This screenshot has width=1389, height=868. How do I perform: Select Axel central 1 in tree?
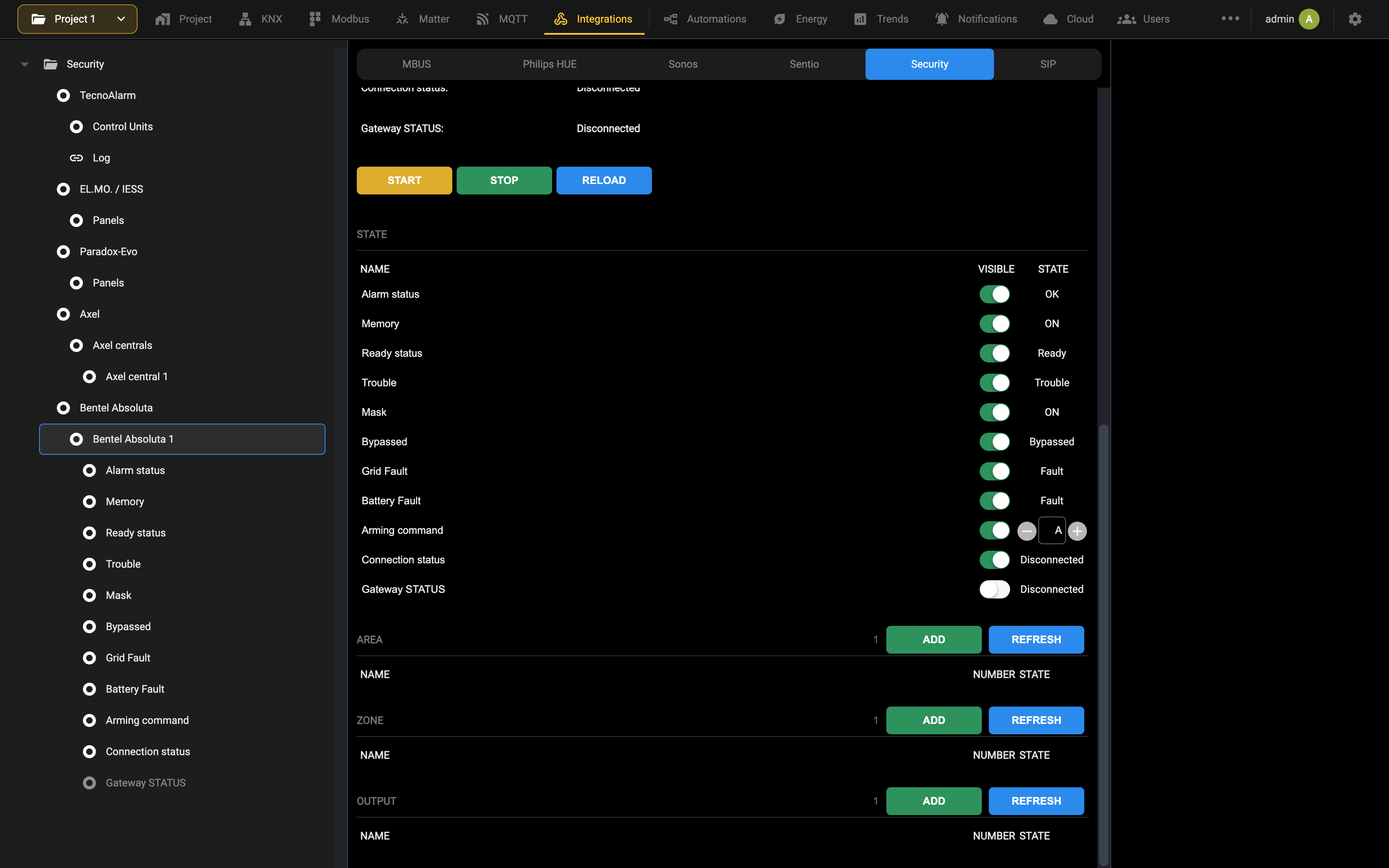coord(137,377)
